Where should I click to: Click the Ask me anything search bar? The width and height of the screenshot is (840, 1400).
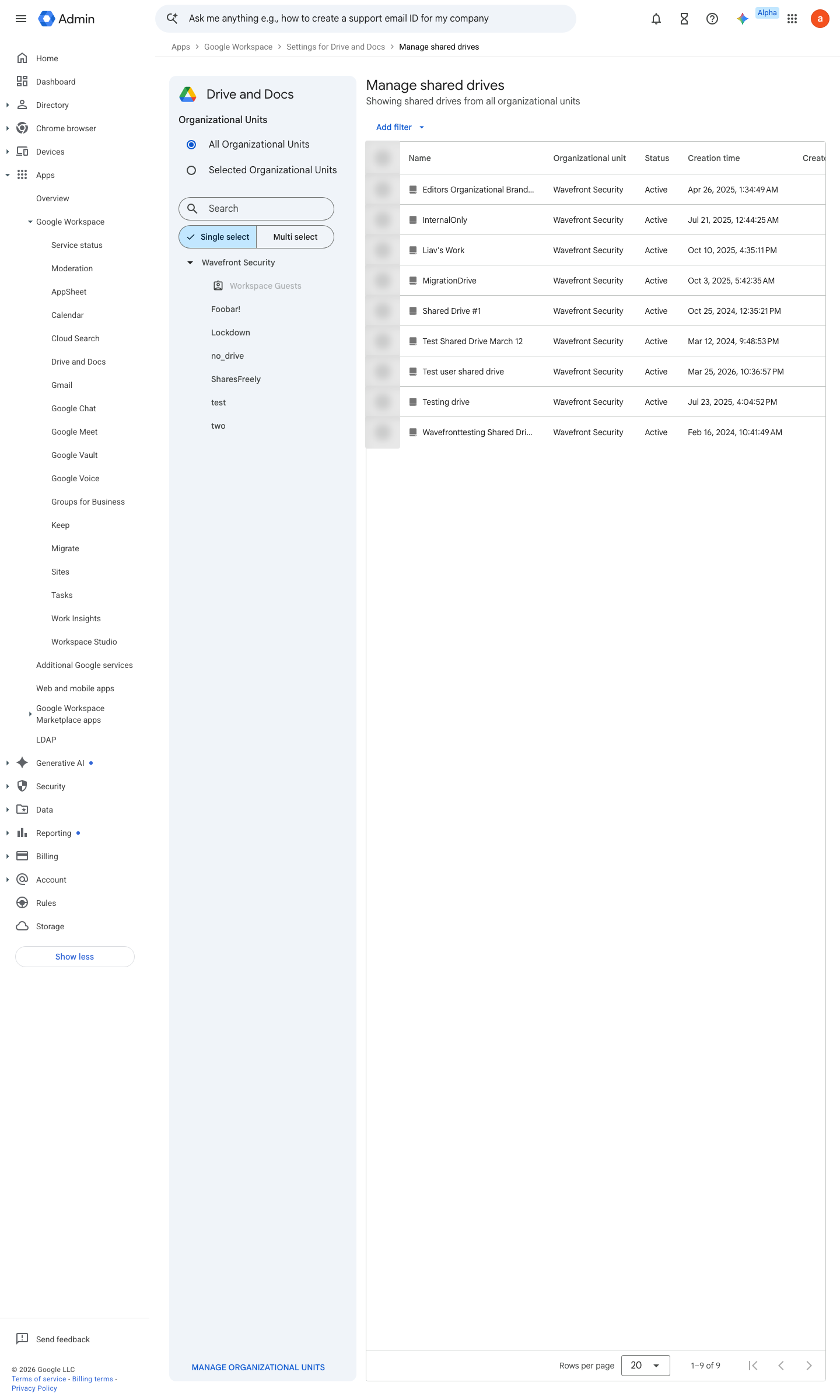point(366,19)
